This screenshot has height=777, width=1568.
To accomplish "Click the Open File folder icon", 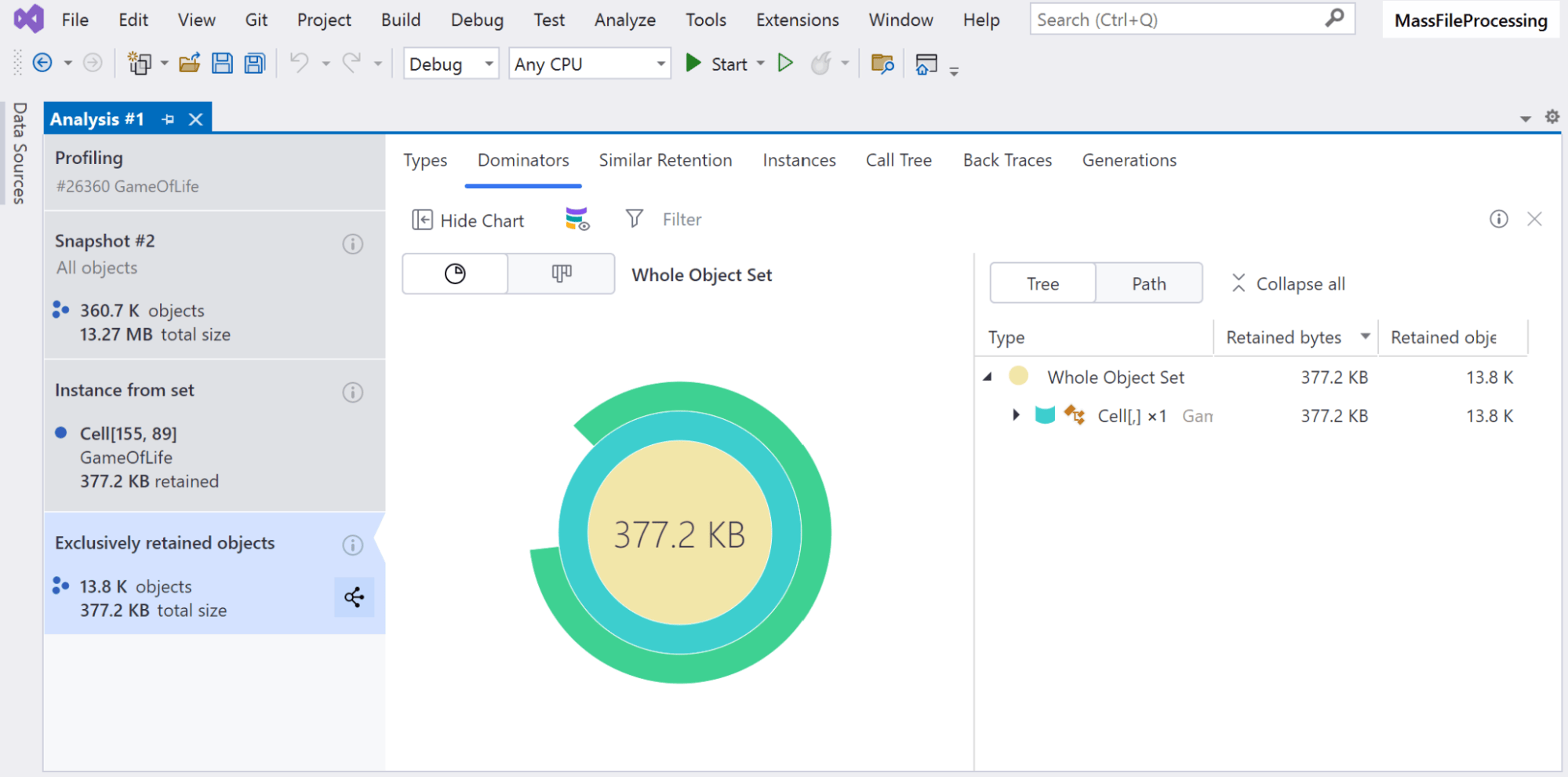I will pyautogui.click(x=189, y=64).
